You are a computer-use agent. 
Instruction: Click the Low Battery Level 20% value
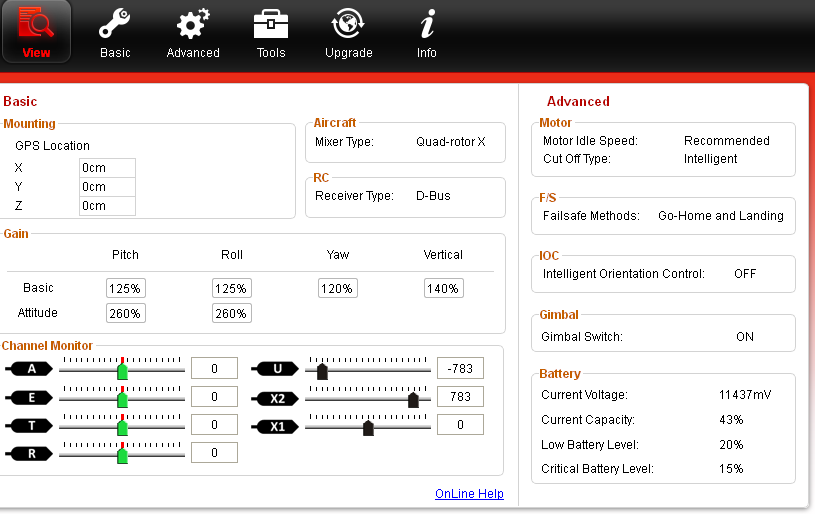[x=731, y=445]
